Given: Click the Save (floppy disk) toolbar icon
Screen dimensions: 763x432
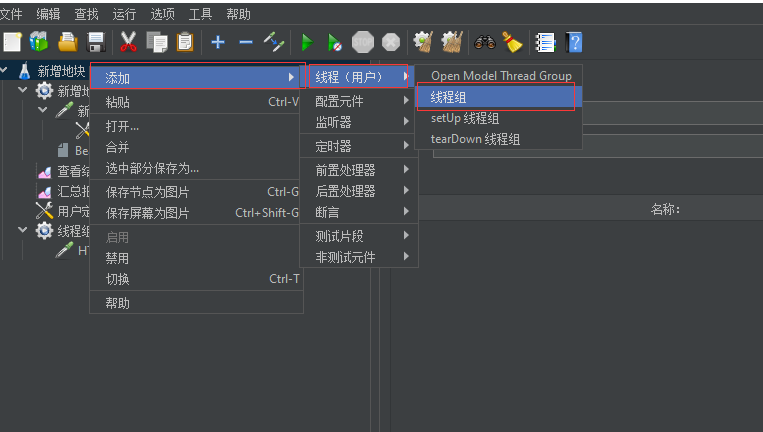Looking at the screenshot, I should point(97,42).
